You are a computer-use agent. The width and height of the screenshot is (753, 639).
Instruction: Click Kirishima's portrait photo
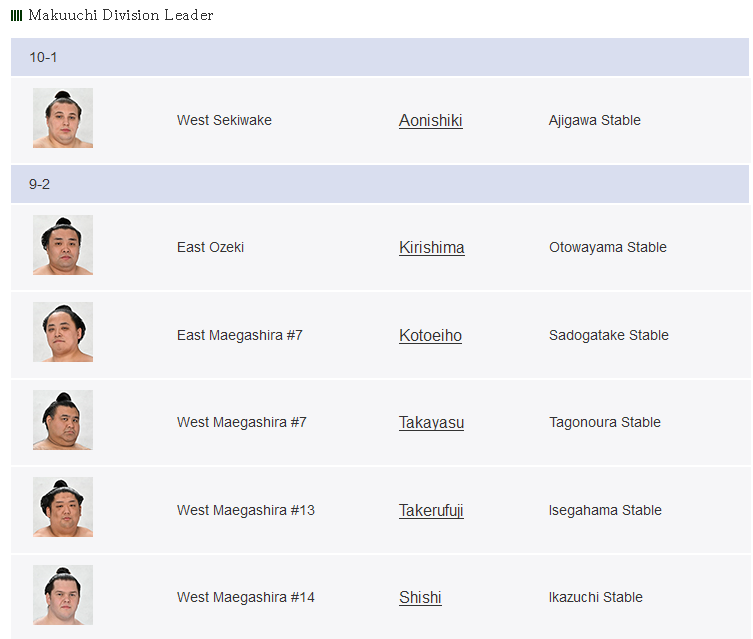pyautogui.click(x=63, y=245)
